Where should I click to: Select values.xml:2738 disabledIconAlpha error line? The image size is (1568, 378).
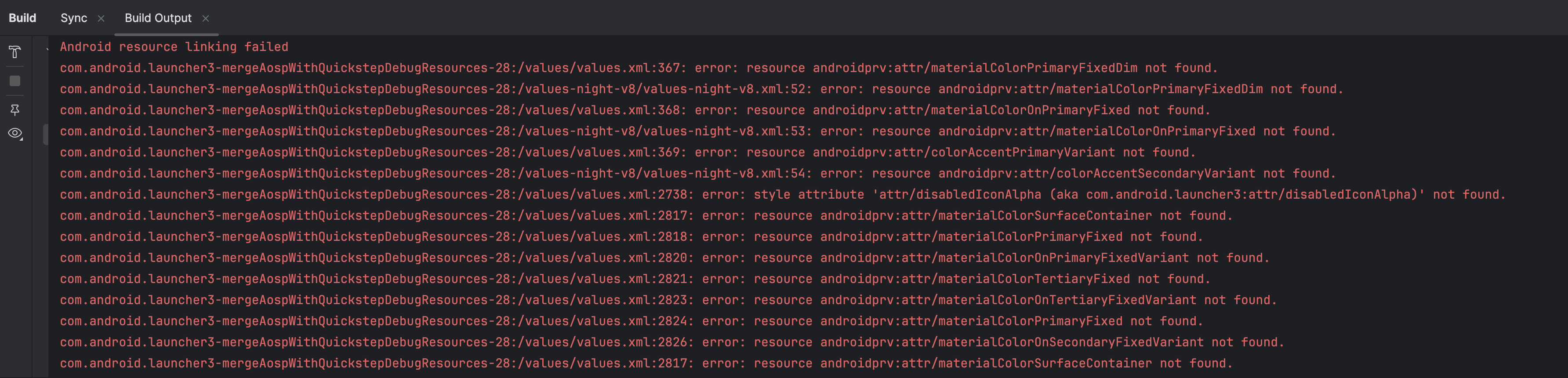tap(782, 195)
